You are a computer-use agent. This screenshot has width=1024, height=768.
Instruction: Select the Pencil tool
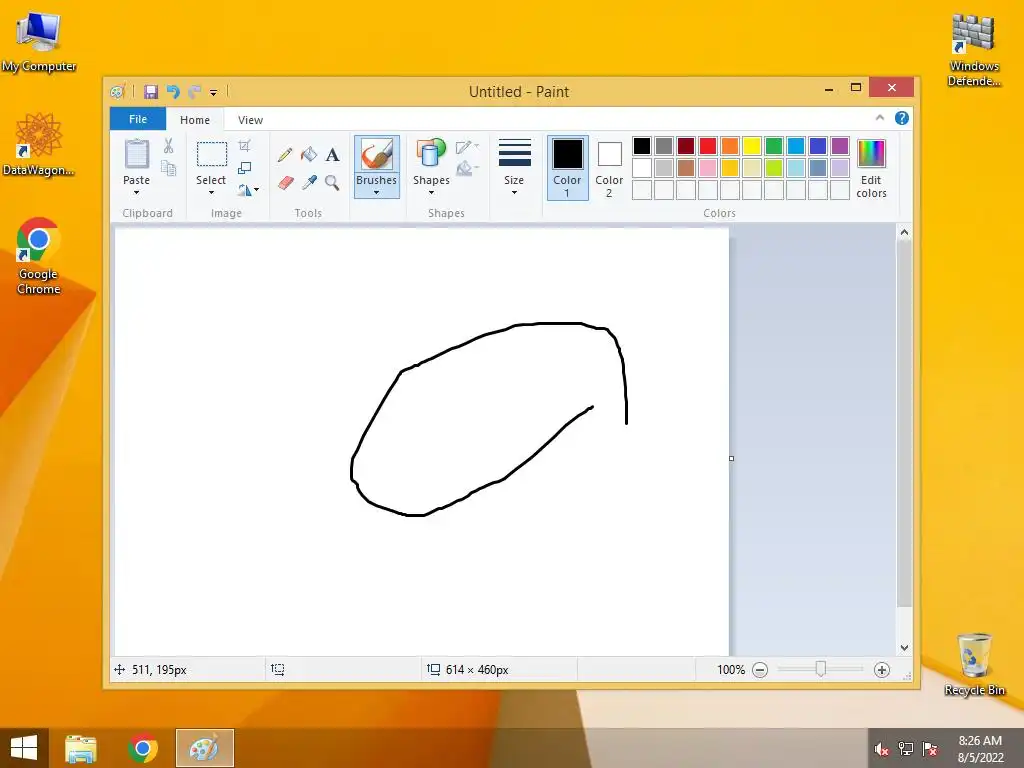click(285, 155)
